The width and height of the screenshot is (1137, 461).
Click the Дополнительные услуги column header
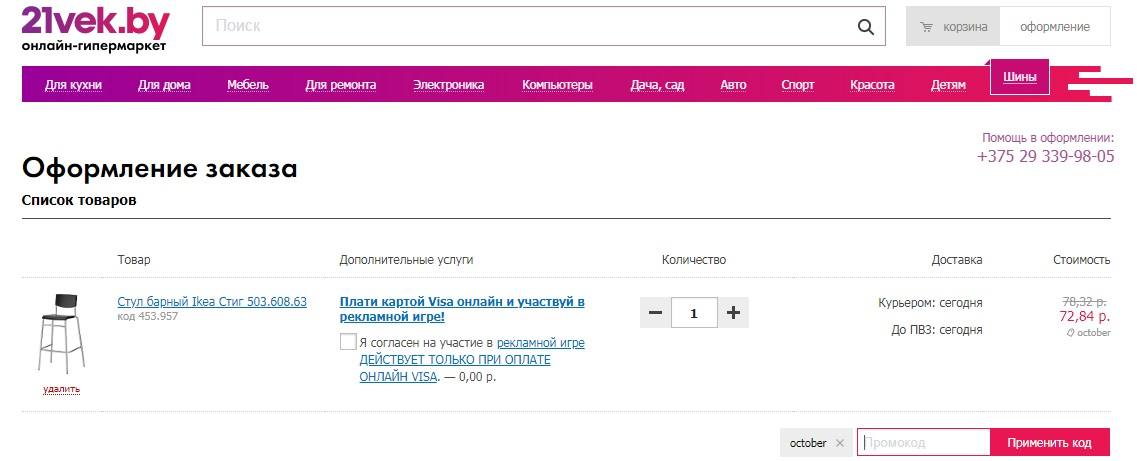click(x=406, y=259)
